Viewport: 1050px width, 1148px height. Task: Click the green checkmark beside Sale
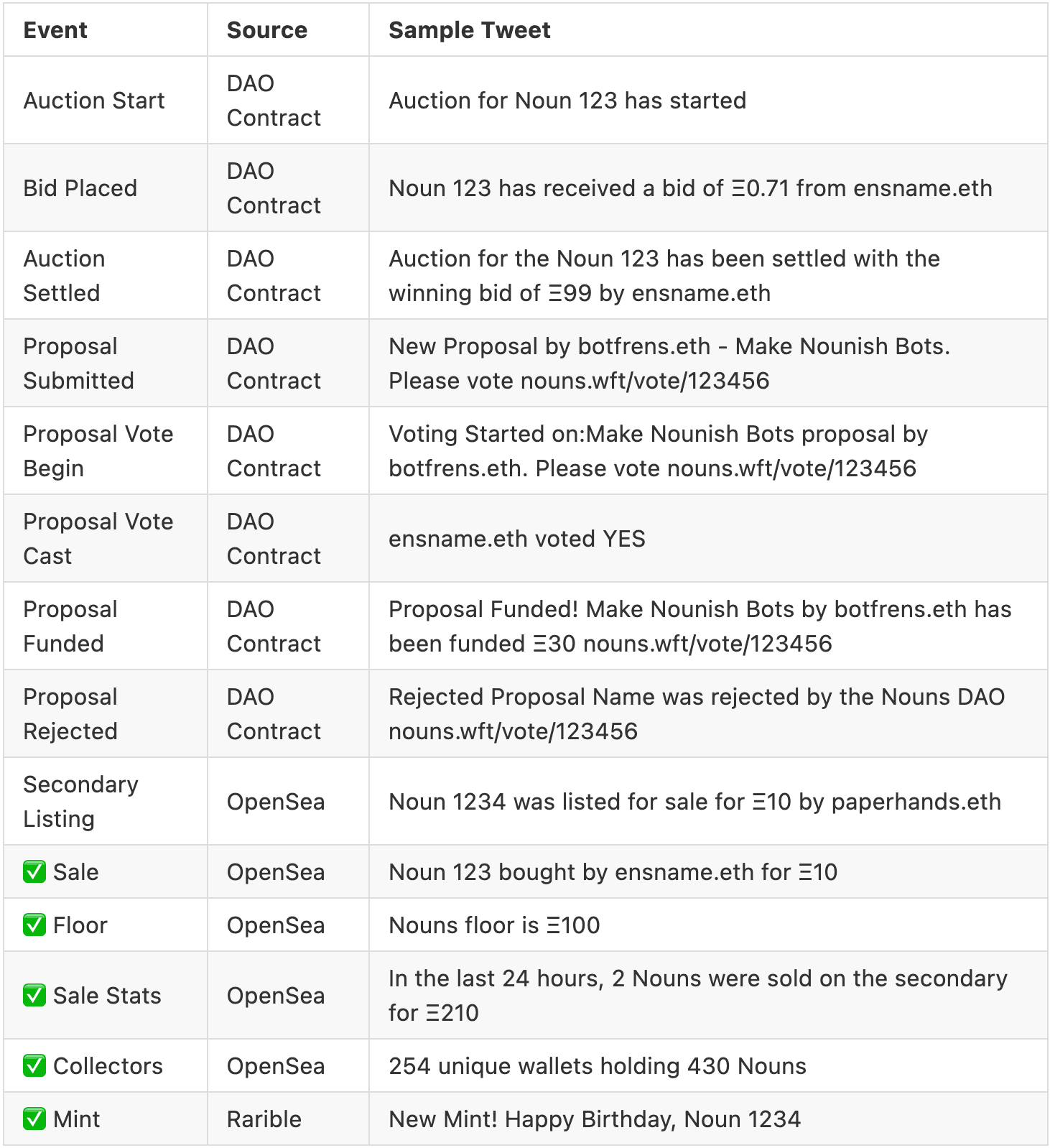34,872
